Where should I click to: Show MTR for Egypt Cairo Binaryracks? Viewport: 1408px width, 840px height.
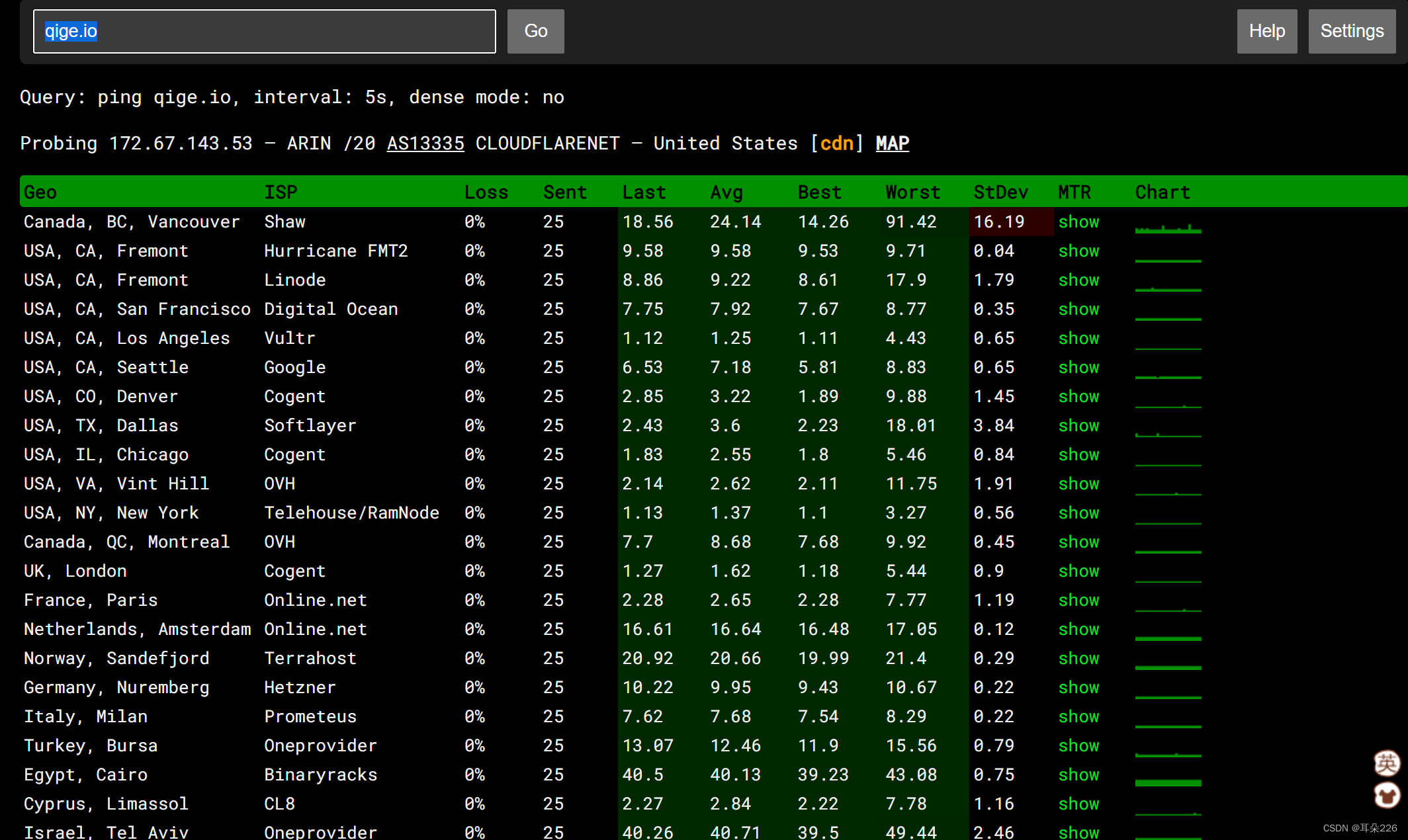[1078, 775]
